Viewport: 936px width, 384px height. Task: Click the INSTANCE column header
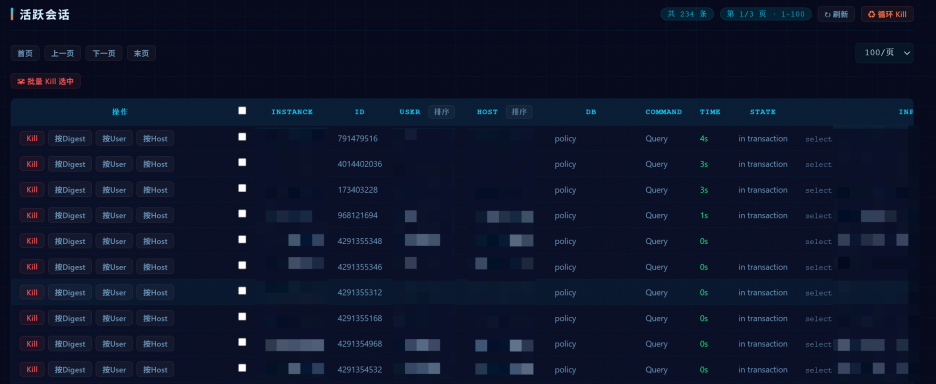tap(292, 112)
